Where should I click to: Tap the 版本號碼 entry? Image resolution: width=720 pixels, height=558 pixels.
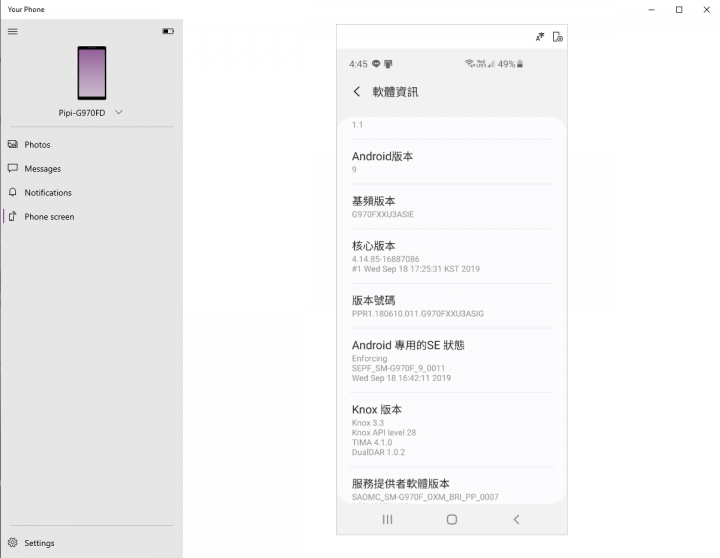(451, 306)
